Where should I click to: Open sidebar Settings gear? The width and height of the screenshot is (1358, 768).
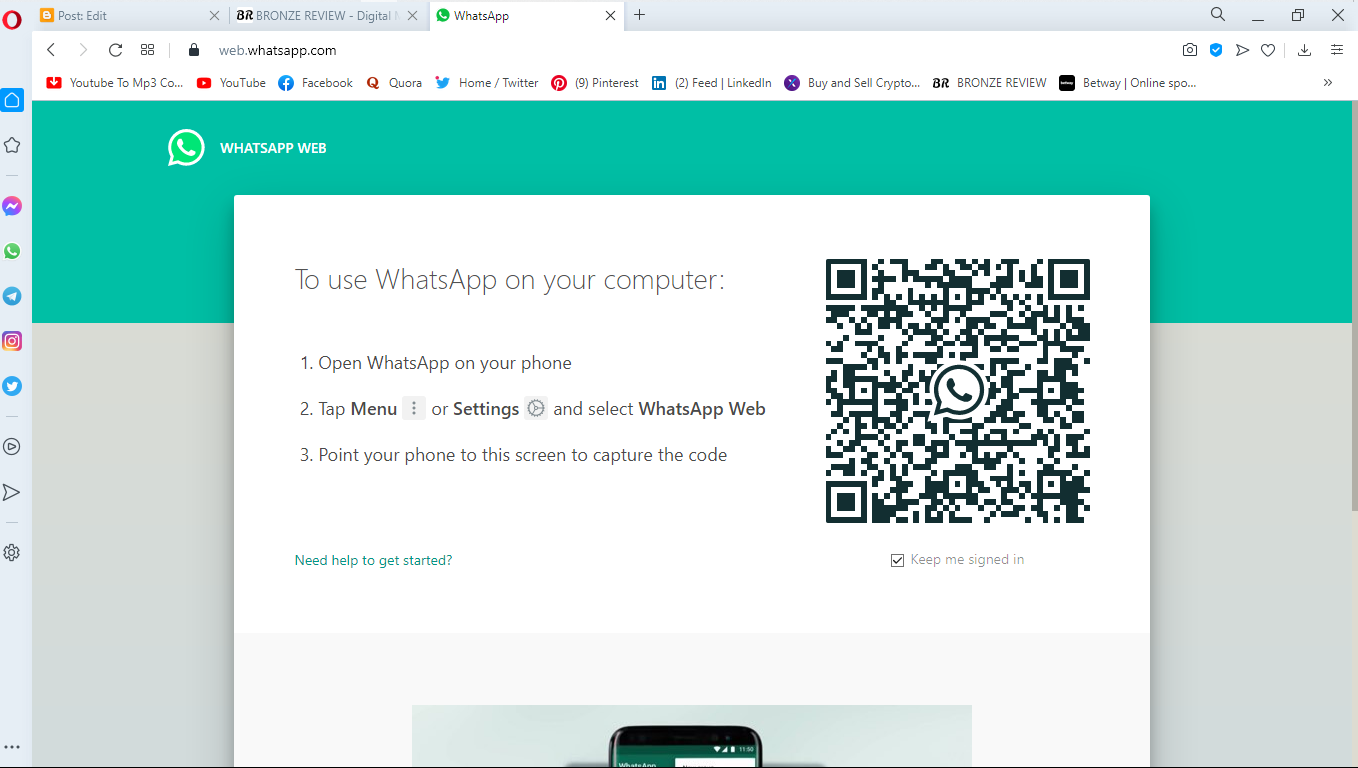[x=12, y=552]
